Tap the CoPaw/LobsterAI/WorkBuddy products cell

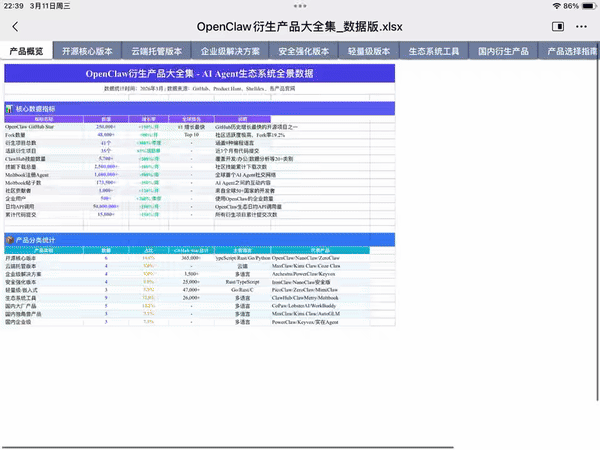[320, 306]
